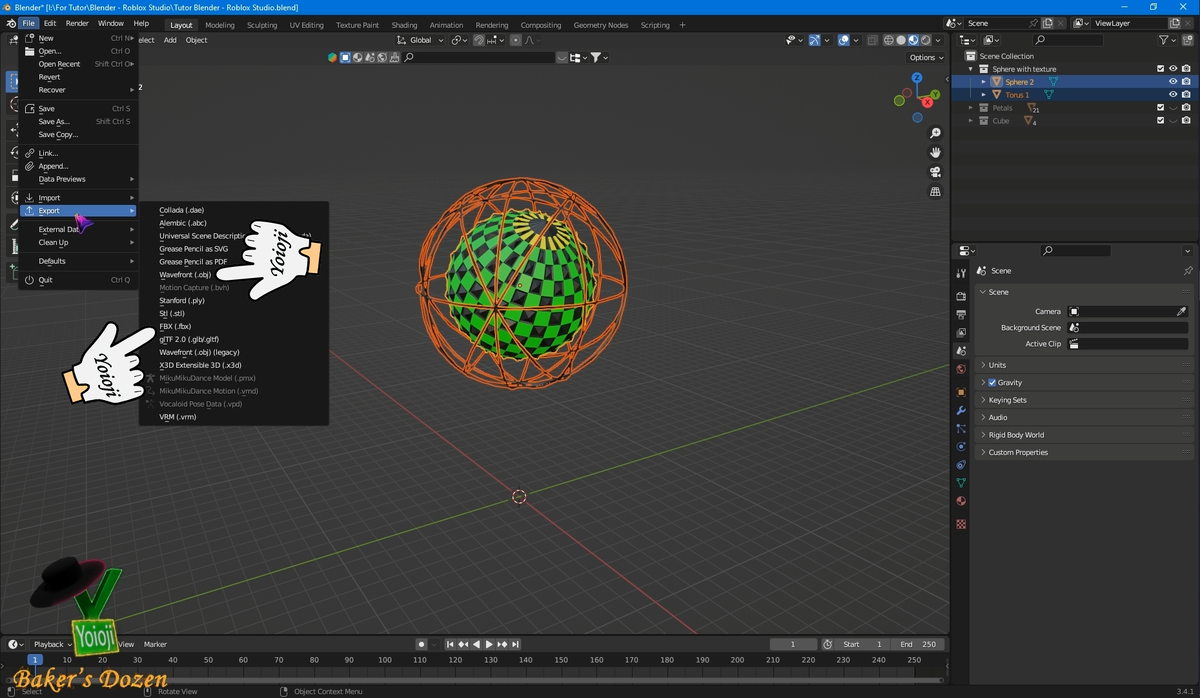Open the Object properties tab icon

(x=961, y=392)
